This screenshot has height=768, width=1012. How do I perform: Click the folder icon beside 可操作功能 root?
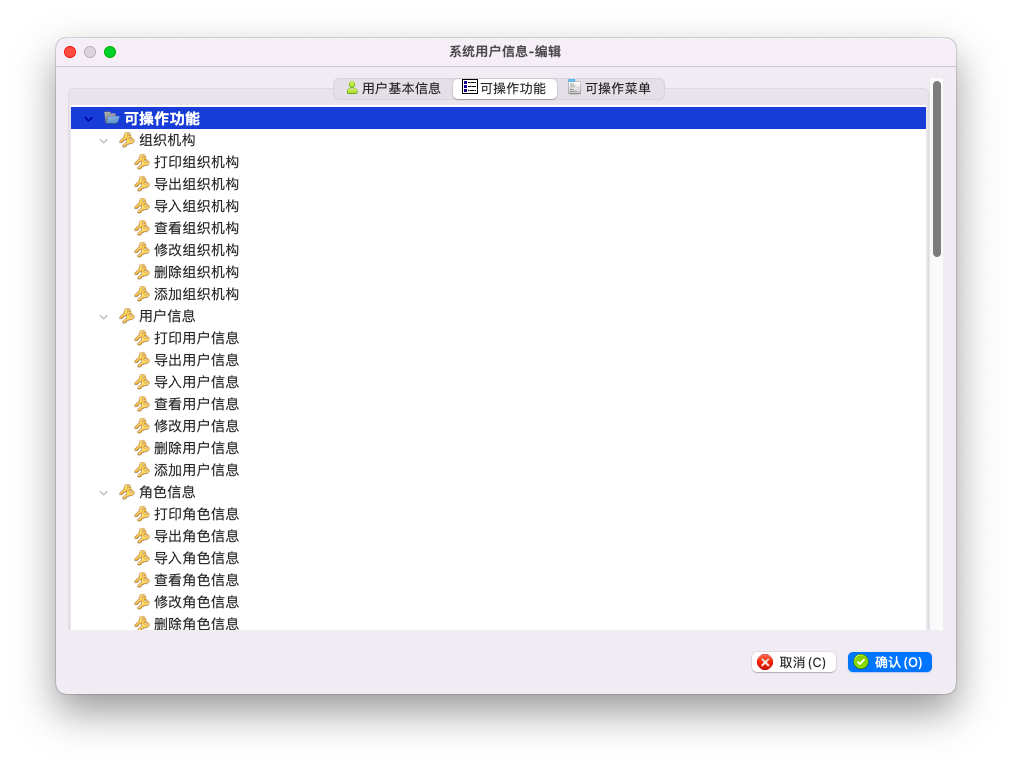click(x=112, y=118)
